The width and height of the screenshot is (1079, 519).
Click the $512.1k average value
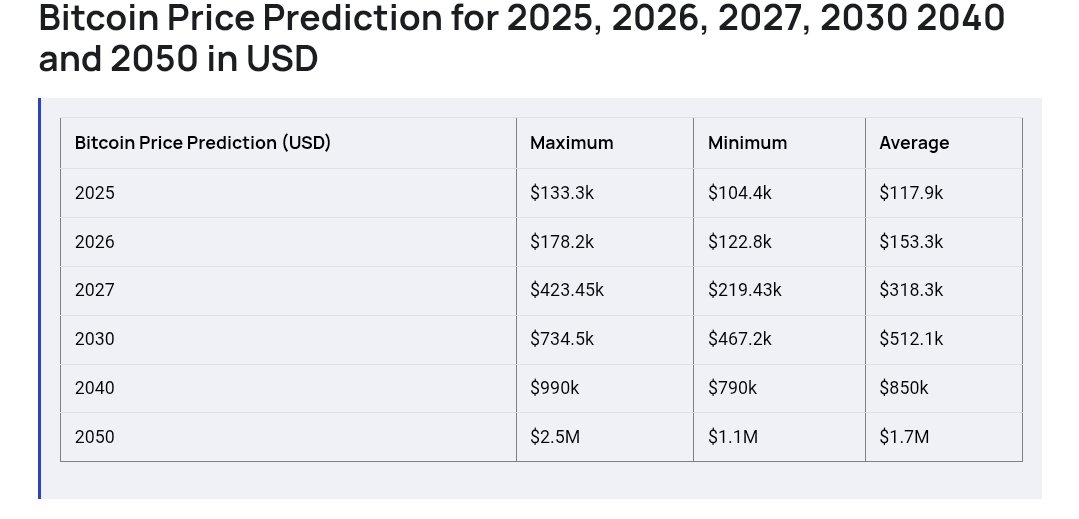click(x=911, y=339)
